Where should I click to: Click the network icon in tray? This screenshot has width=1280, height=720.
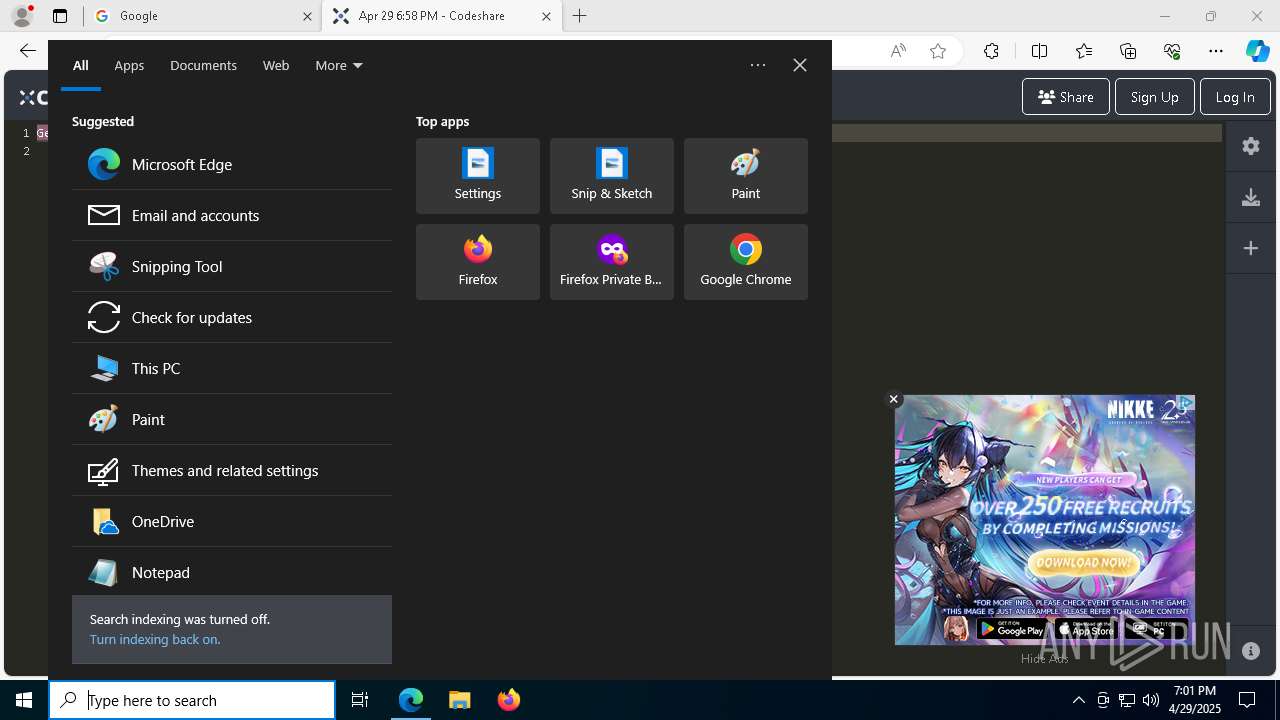tap(1127, 700)
